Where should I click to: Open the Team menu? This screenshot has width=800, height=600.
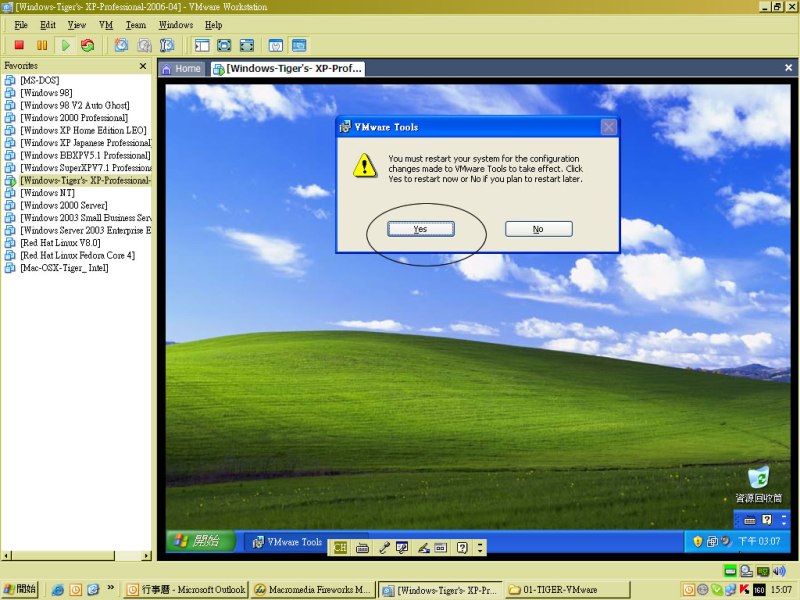[x=136, y=25]
